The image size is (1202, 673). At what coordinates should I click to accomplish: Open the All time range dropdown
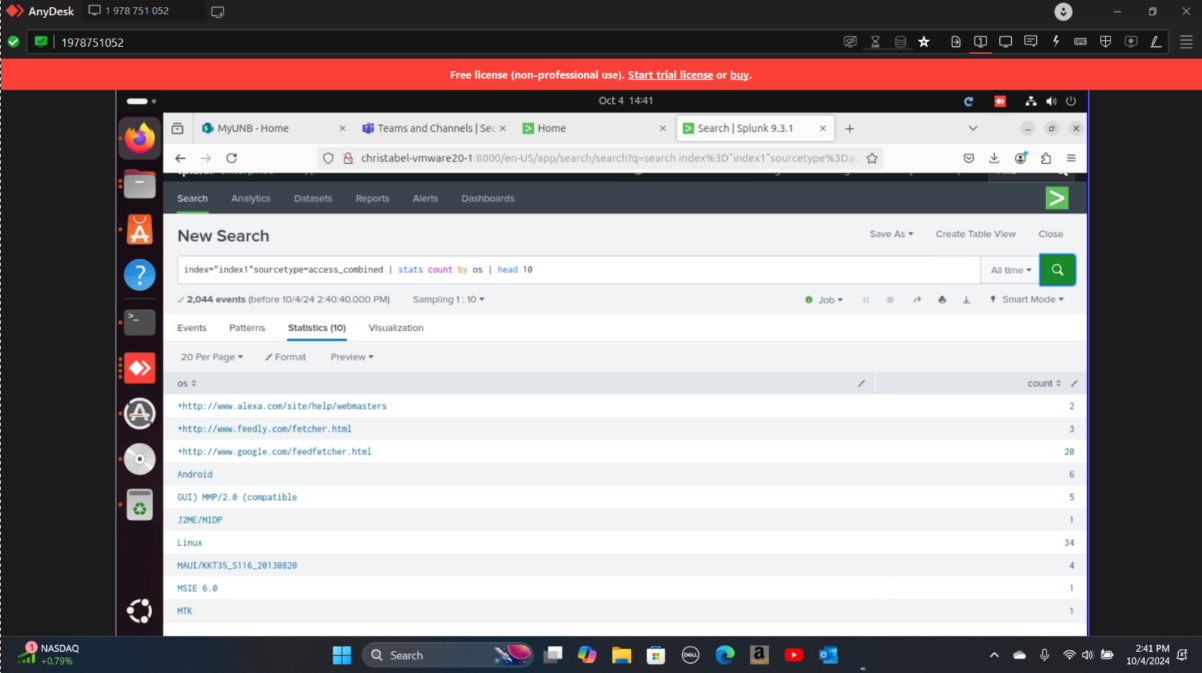pyautogui.click(x=1010, y=270)
